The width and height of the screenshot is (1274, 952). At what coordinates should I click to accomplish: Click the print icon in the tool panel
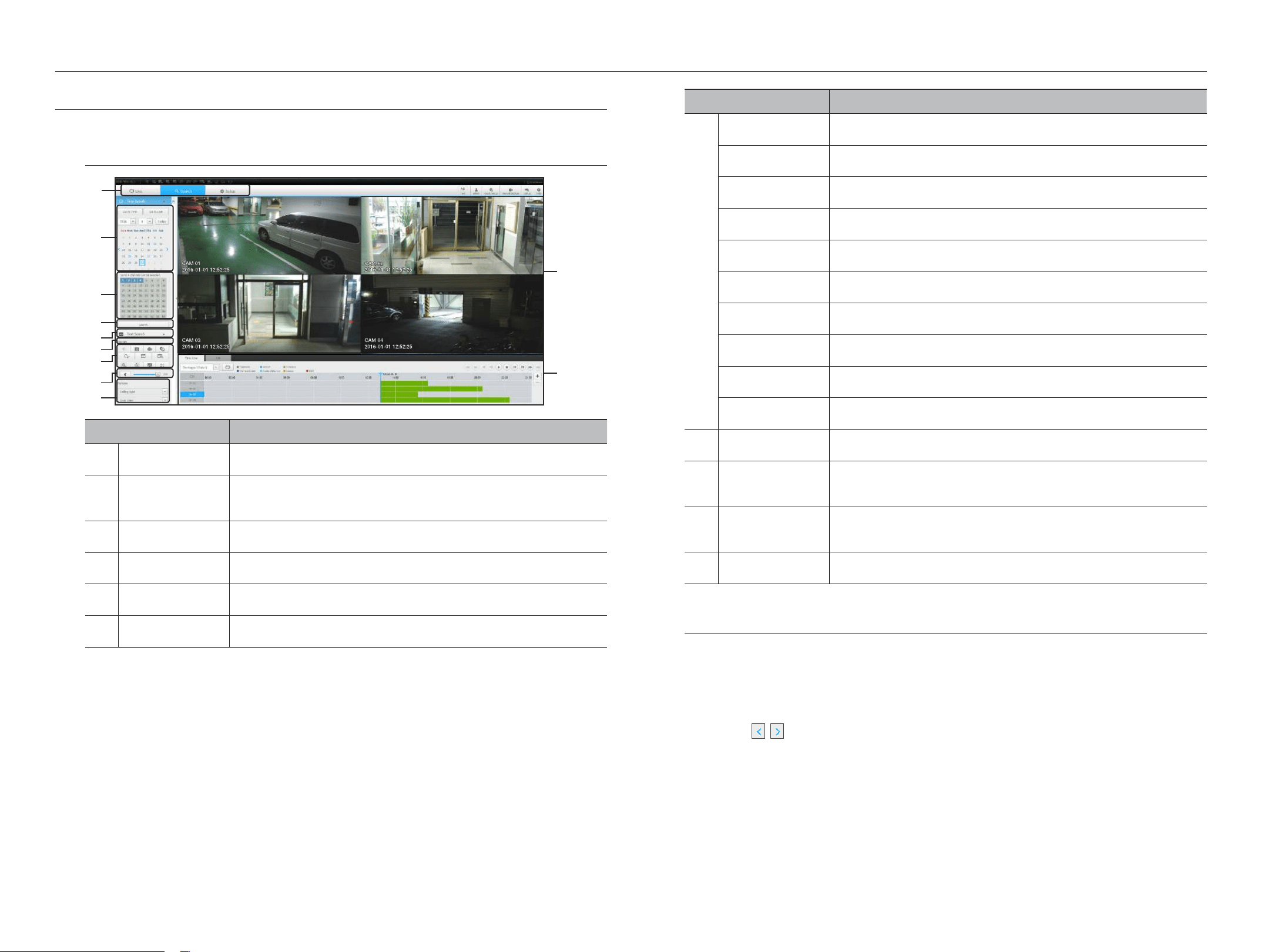tap(162, 349)
